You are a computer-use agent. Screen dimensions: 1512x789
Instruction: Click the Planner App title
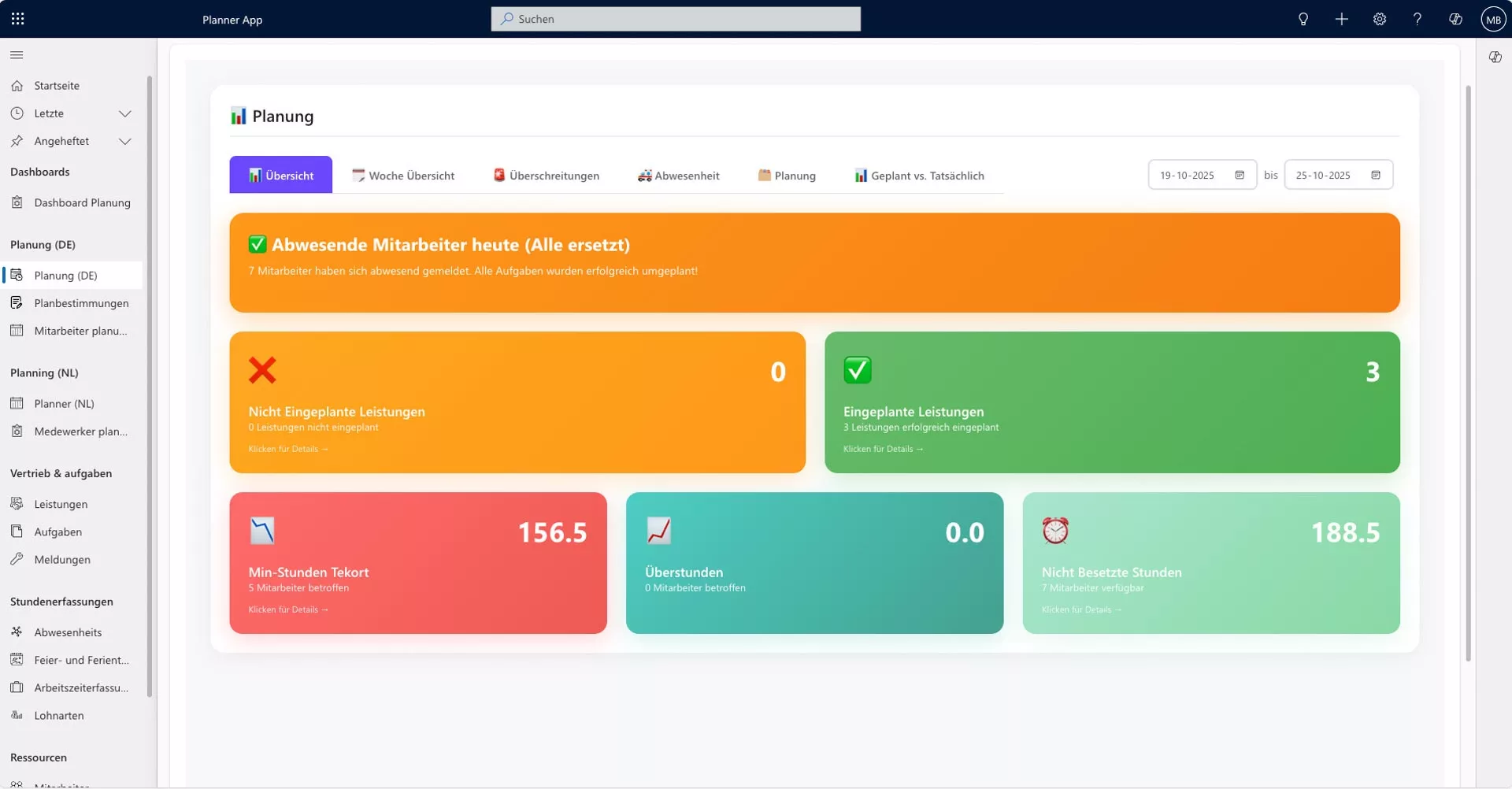(232, 20)
